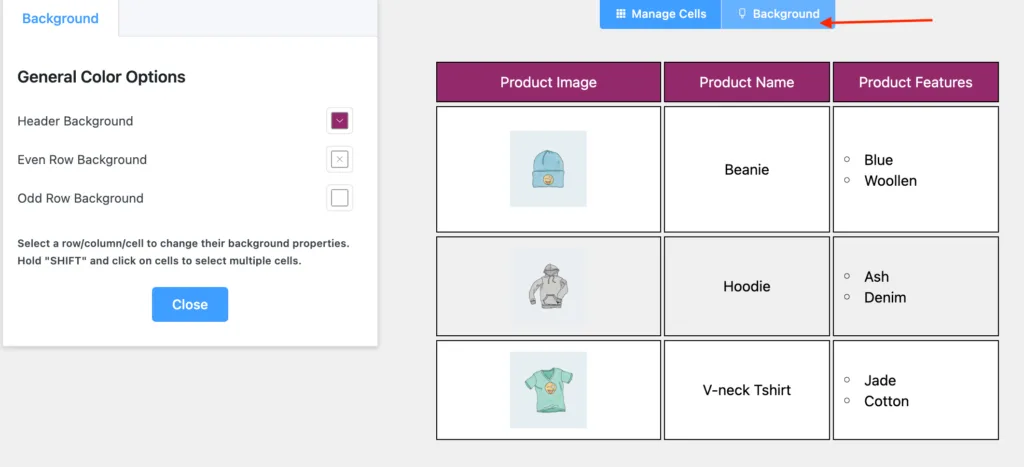Select the Jade Cotton features cell
Image resolution: width=1024 pixels, height=467 pixels.
coord(916,390)
